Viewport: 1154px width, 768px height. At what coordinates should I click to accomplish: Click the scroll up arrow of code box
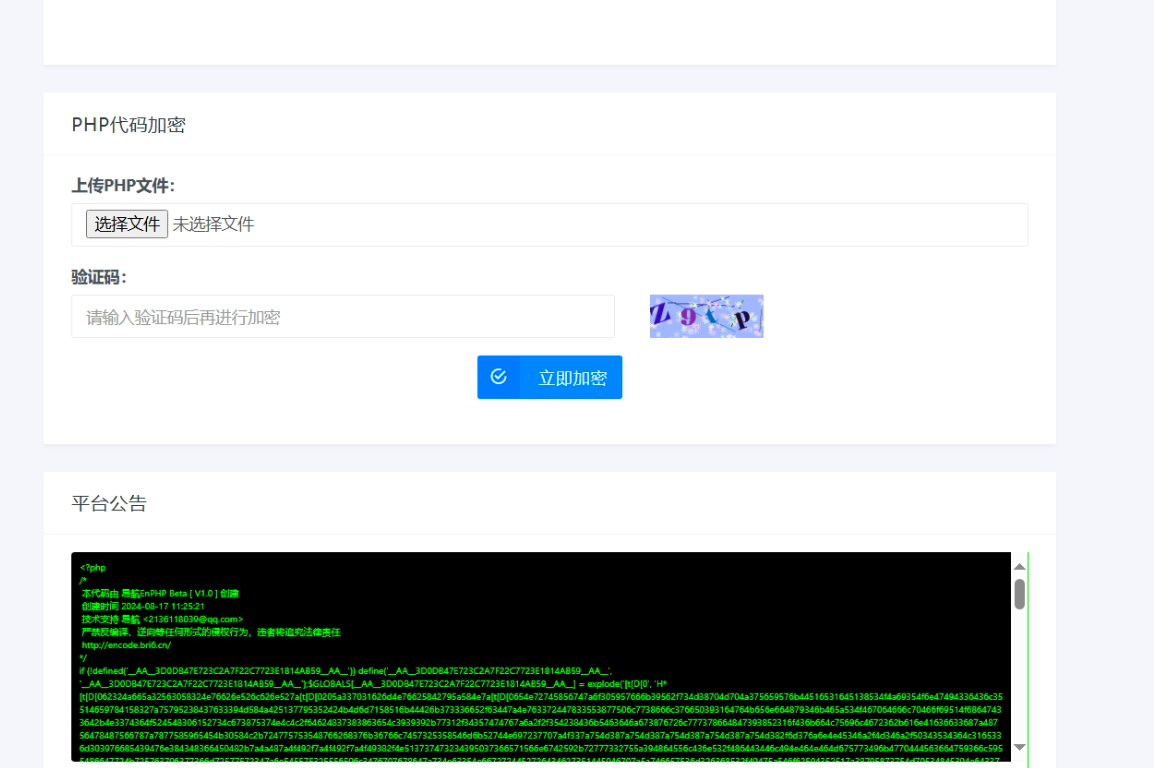(x=1019, y=566)
